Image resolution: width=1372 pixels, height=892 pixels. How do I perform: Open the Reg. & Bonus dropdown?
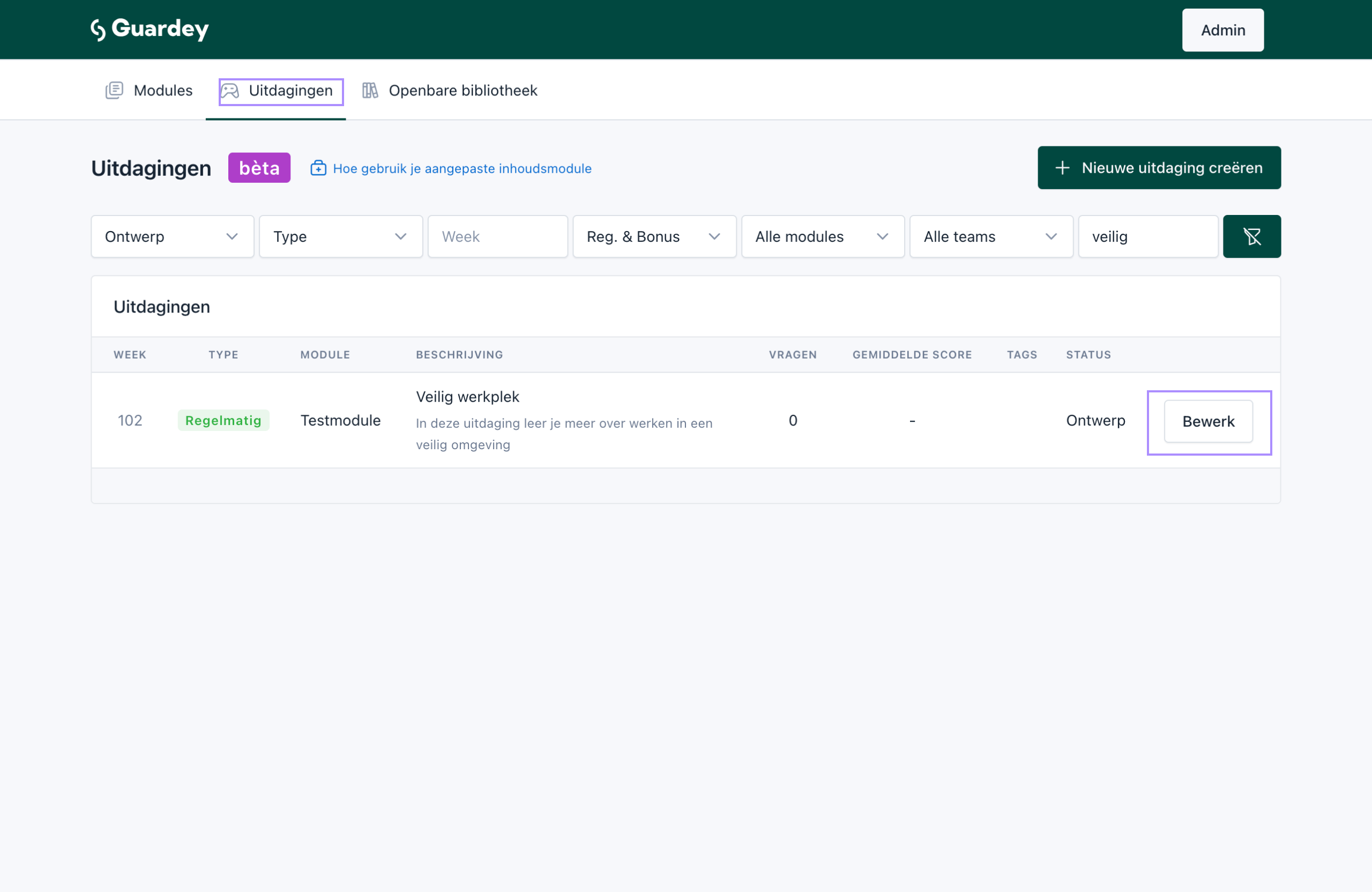(x=654, y=236)
